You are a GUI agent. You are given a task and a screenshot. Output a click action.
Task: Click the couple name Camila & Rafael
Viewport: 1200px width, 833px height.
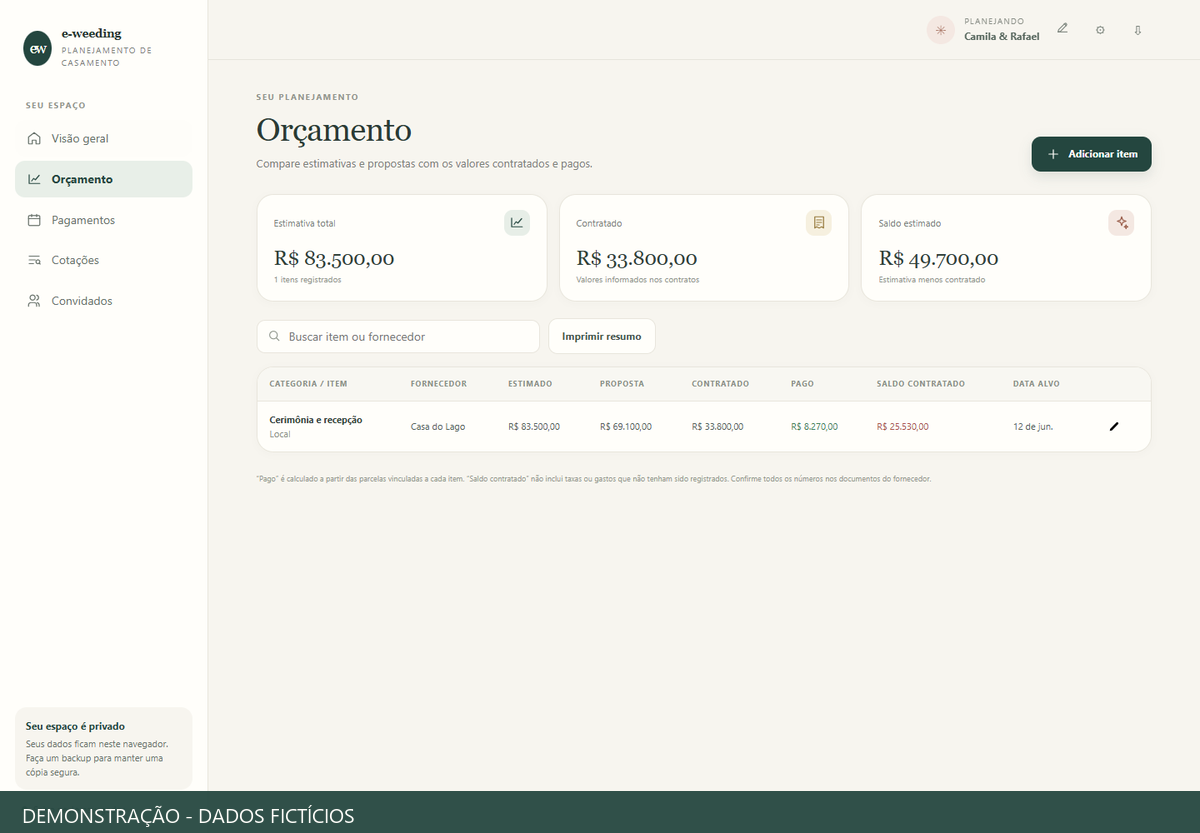[x=1001, y=37]
